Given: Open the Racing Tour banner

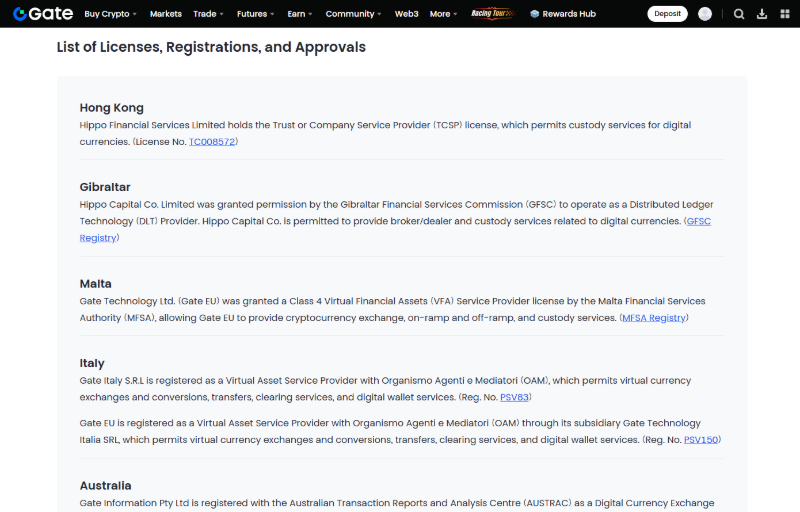Looking at the screenshot, I should (x=492, y=14).
